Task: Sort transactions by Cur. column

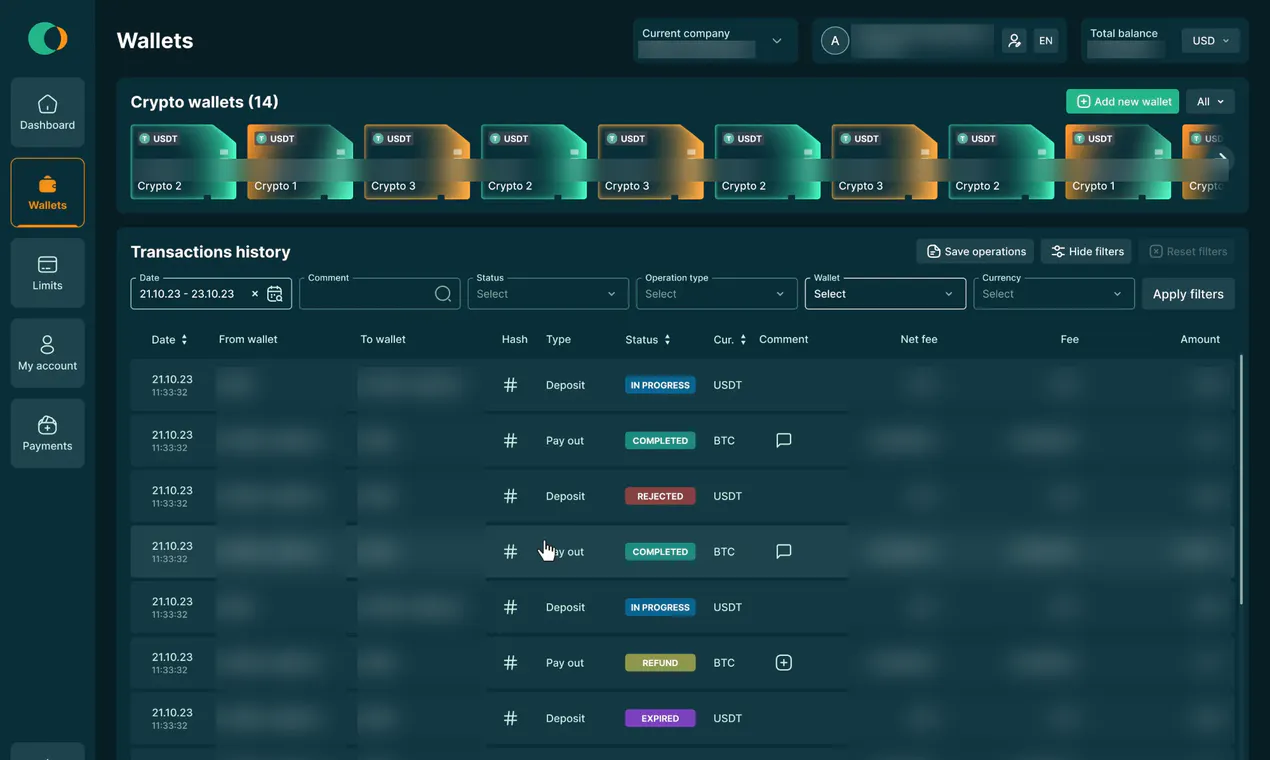Action: [730, 340]
